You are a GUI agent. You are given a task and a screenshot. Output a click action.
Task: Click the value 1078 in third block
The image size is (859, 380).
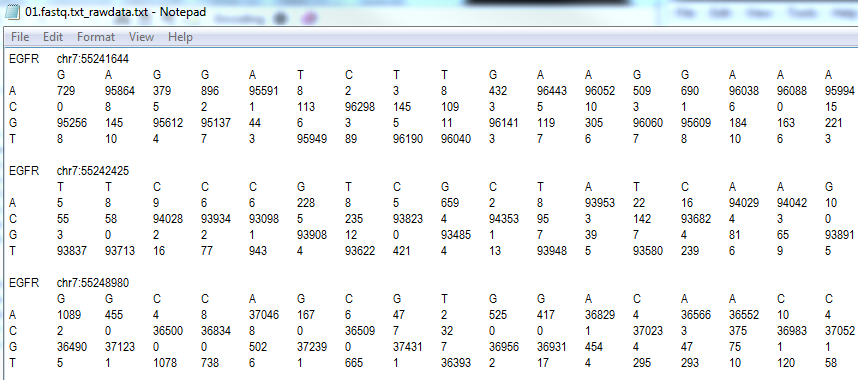point(165,363)
